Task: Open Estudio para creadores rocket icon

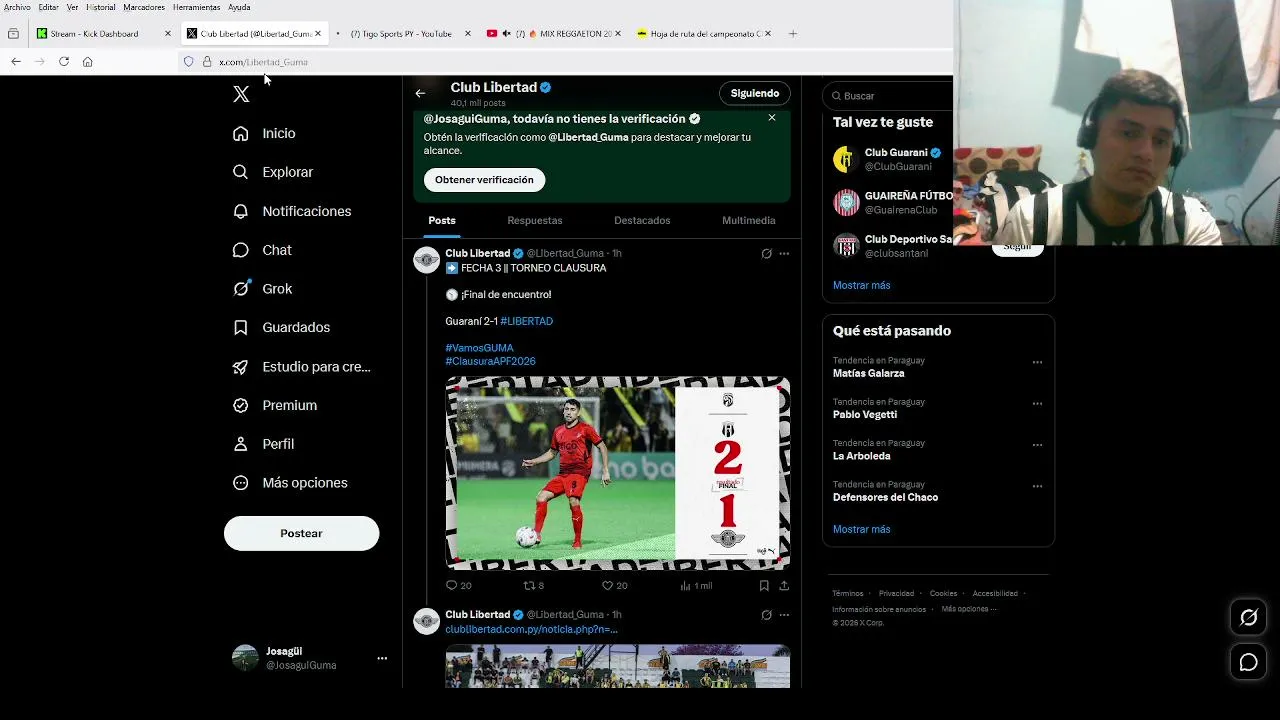Action: coord(240,367)
